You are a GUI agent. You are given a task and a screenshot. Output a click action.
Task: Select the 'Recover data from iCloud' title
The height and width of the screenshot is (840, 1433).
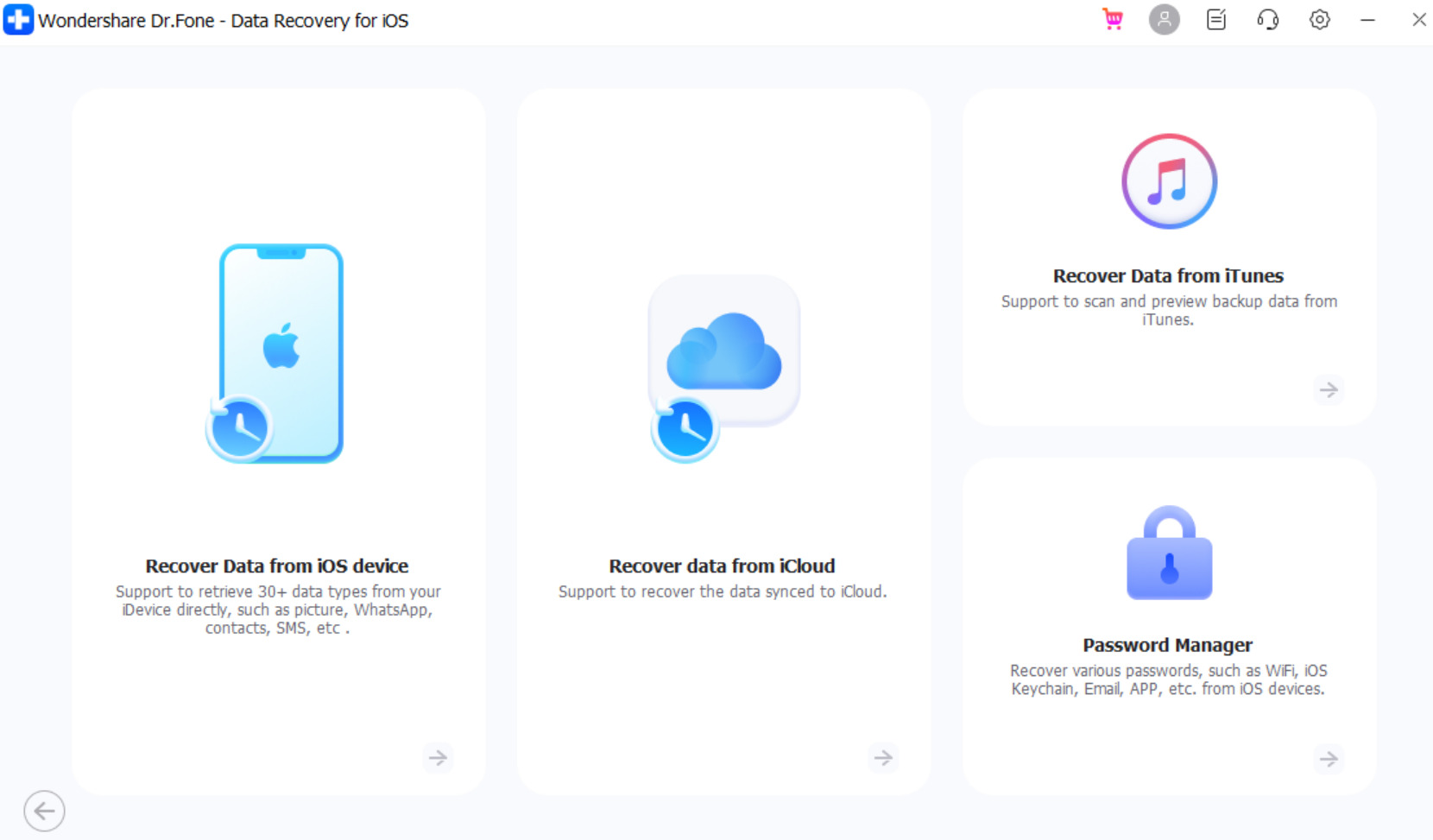tap(722, 566)
